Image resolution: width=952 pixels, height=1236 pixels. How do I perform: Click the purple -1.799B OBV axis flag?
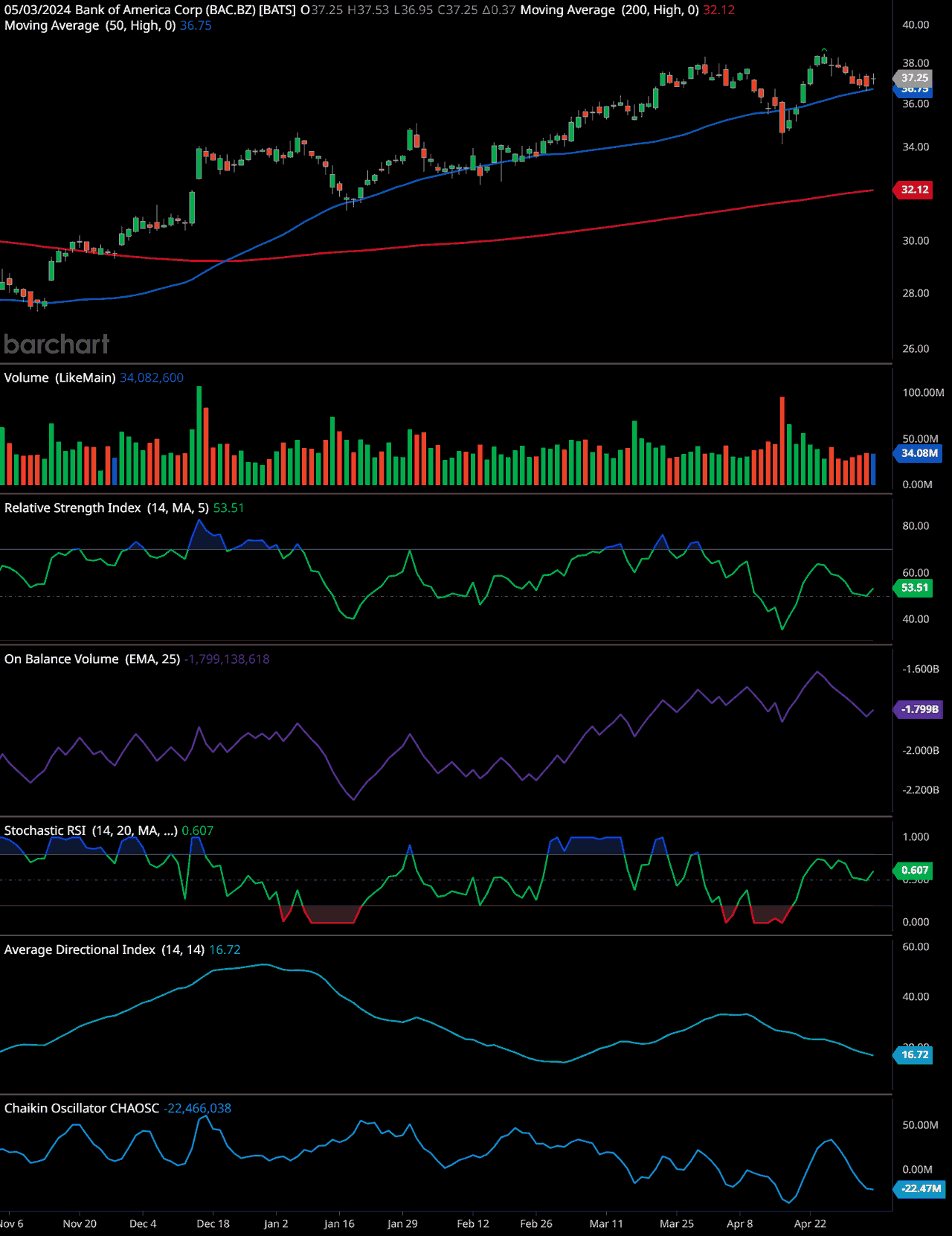coord(919,709)
